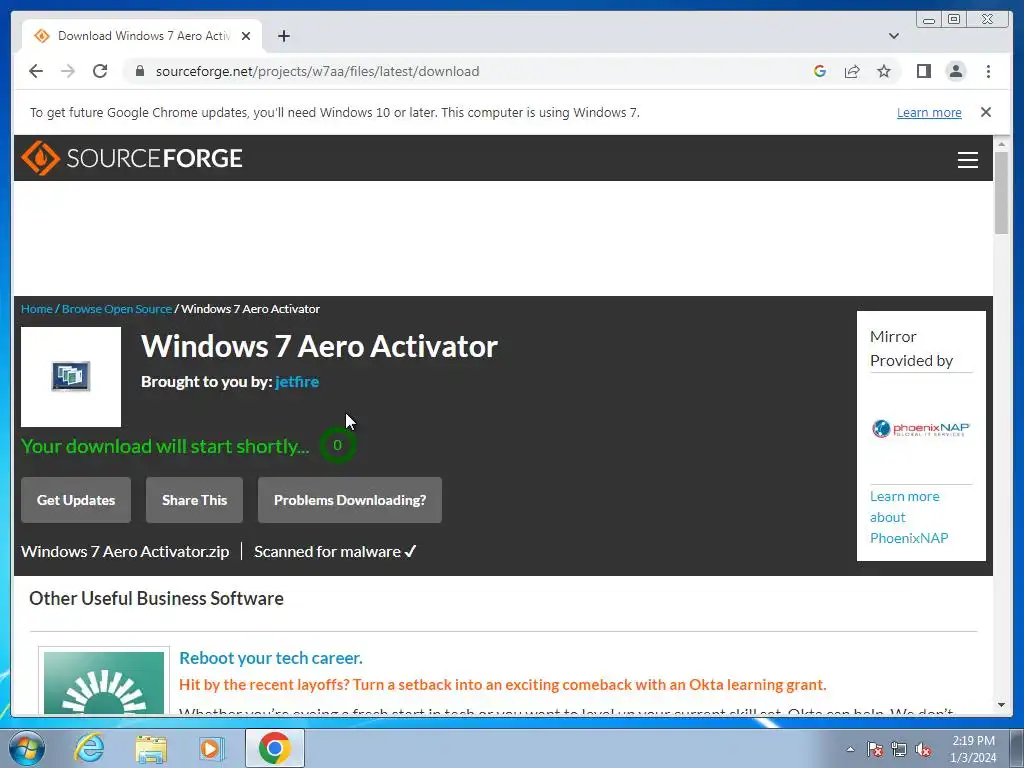Click the phoenixNAP mirror logo
This screenshot has width=1024, height=768.
point(921,429)
